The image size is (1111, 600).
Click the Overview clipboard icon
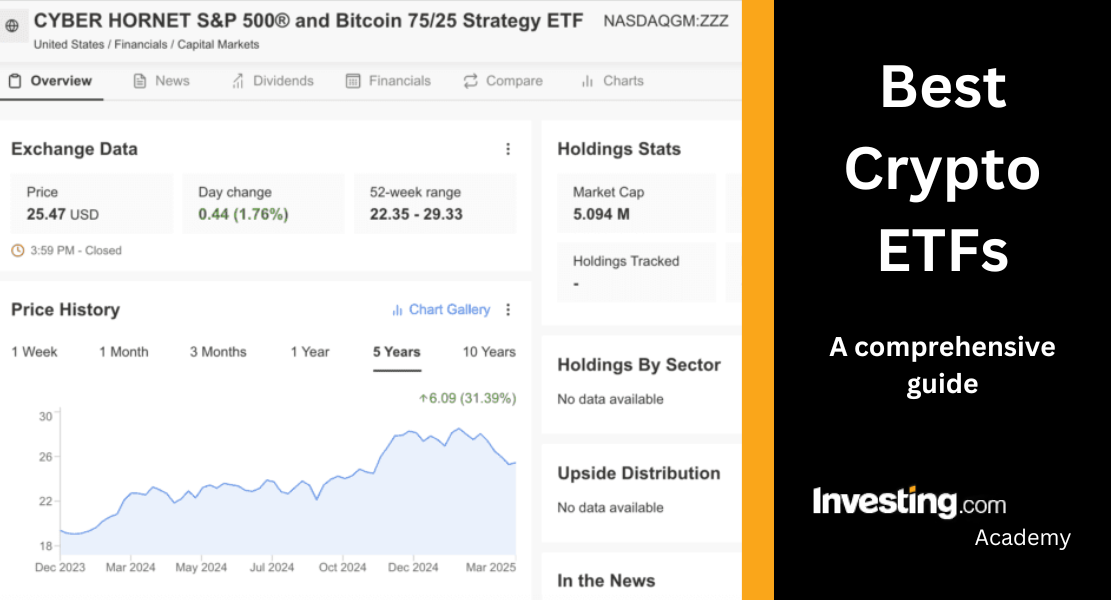(x=15, y=81)
